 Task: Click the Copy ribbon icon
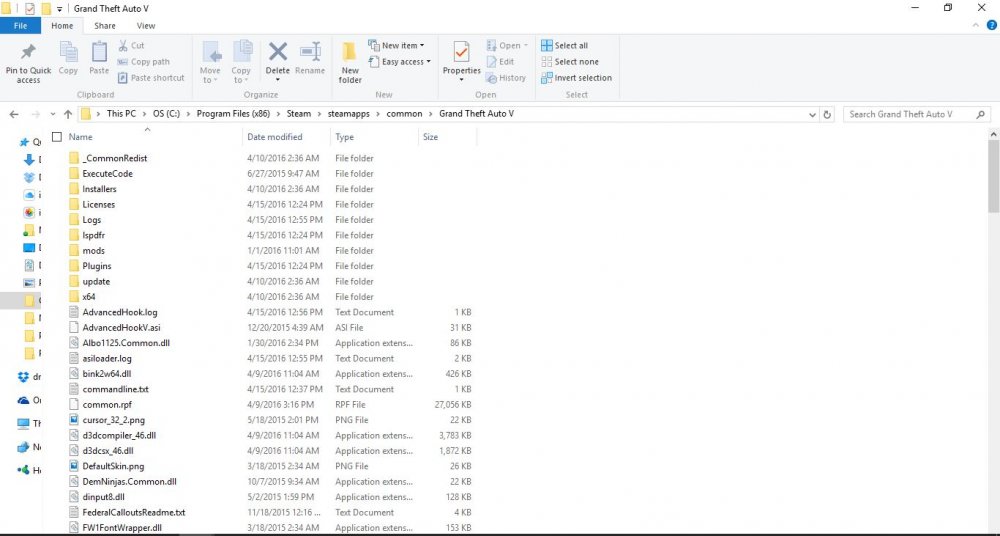68,52
